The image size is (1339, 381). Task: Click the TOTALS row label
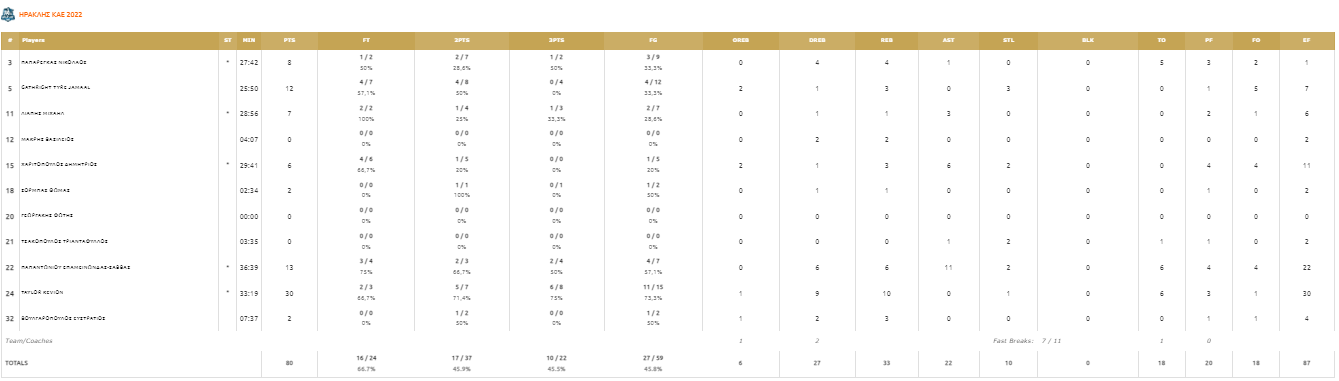[16, 362]
